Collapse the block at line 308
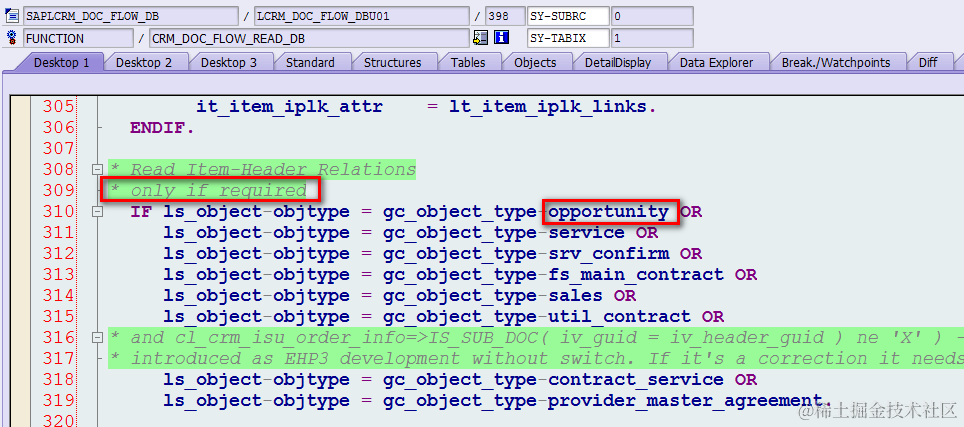964x427 pixels. pos(97,169)
